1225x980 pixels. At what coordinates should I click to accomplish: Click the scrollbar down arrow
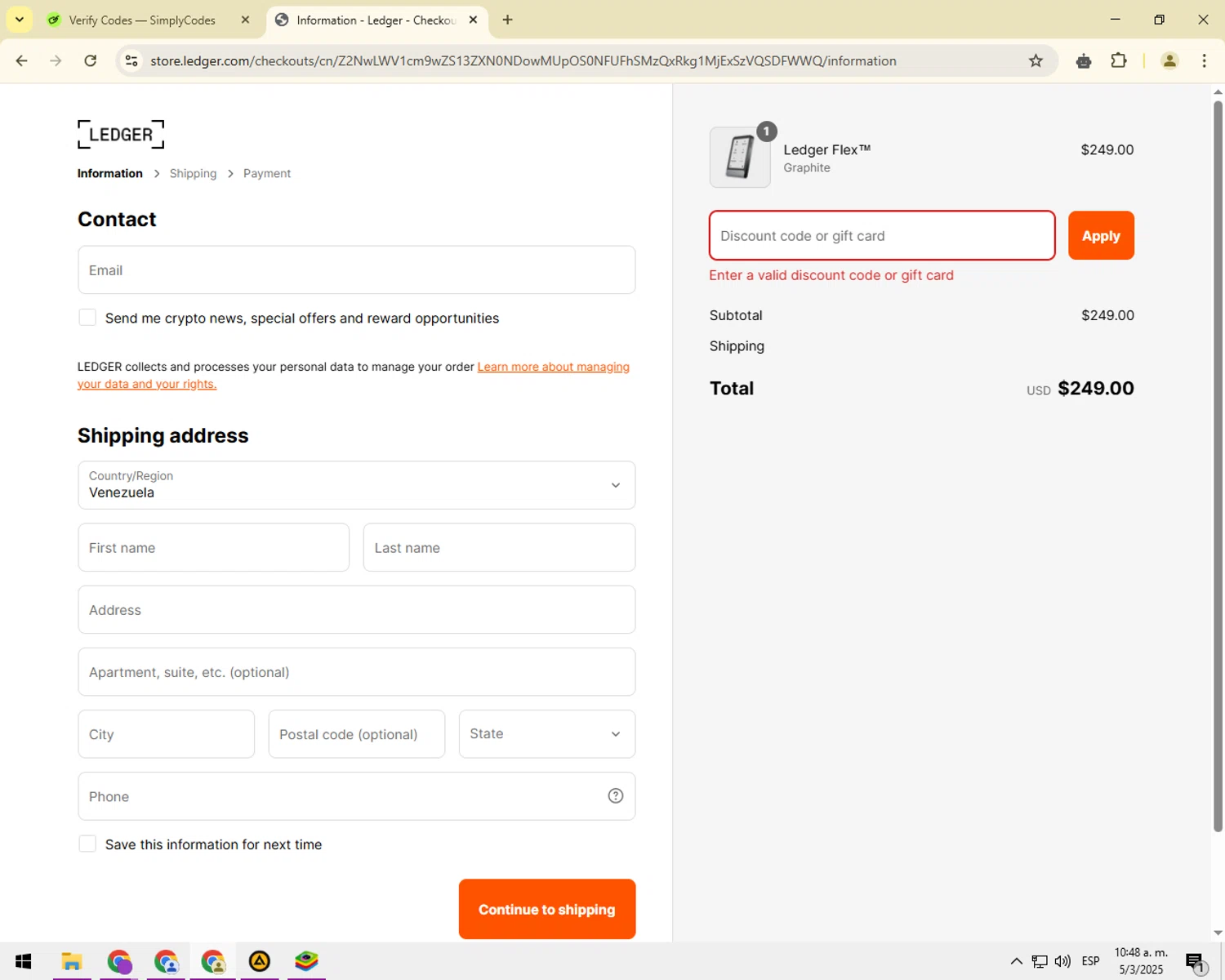pyautogui.click(x=1218, y=933)
